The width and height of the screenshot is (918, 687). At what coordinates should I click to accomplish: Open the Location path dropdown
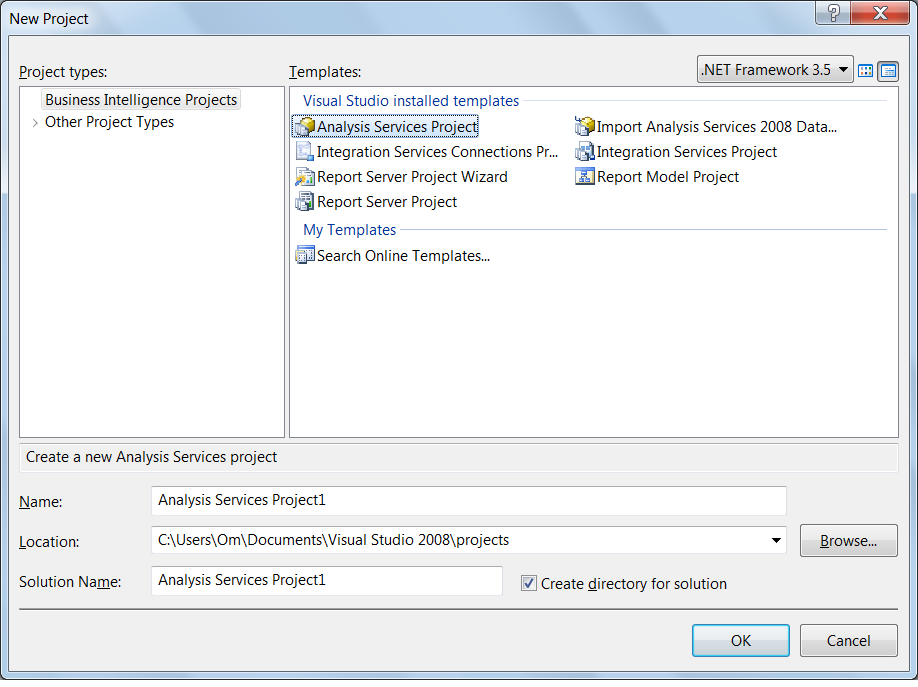coord(777,540)
